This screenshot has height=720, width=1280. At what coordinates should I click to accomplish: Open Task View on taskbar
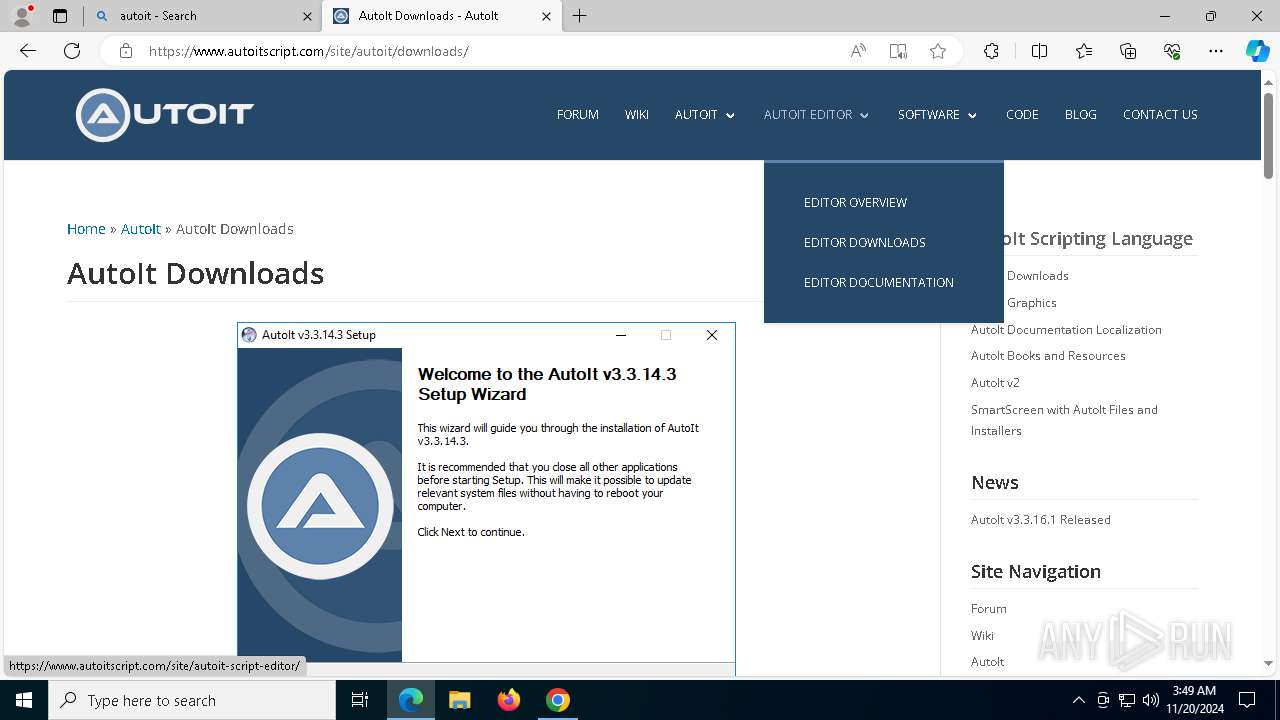pyautogui.click(x=360, y=700)
